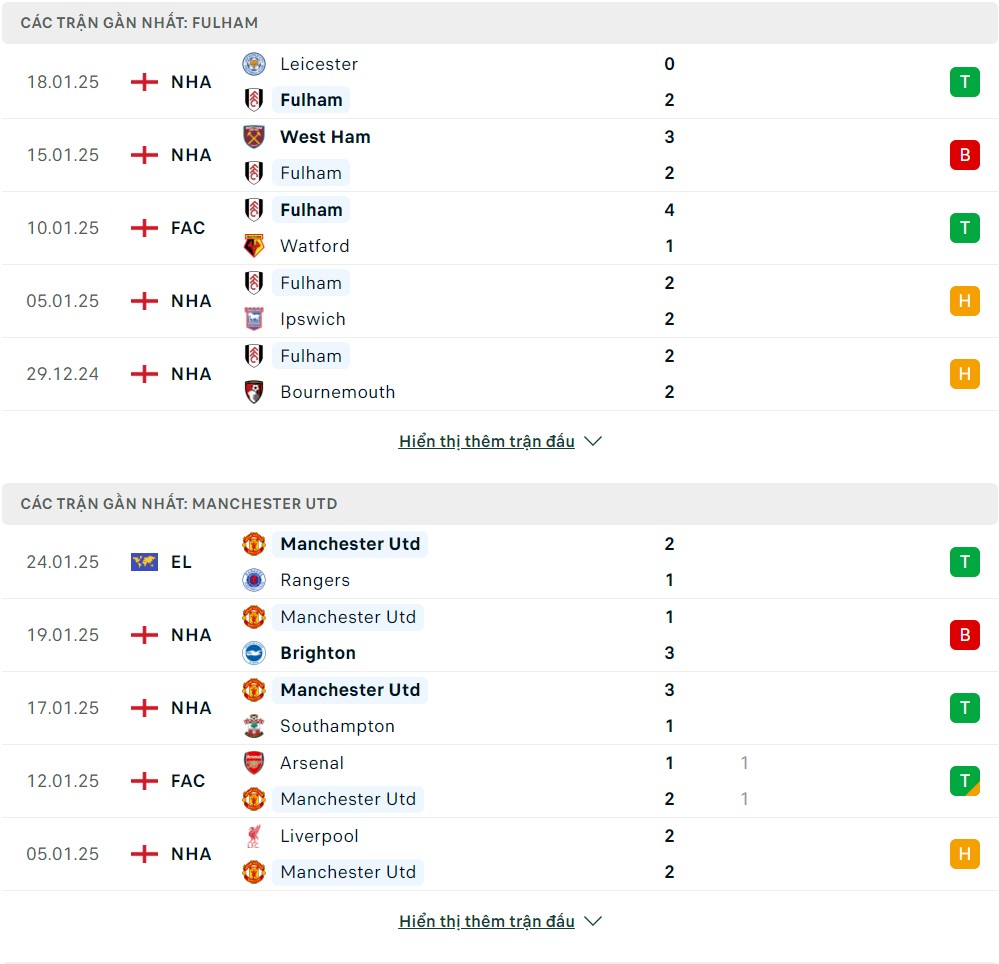Viewport: 999px width, 964px height.
Task: Click the Leicester club crest icon
Action: coord(254,64)
